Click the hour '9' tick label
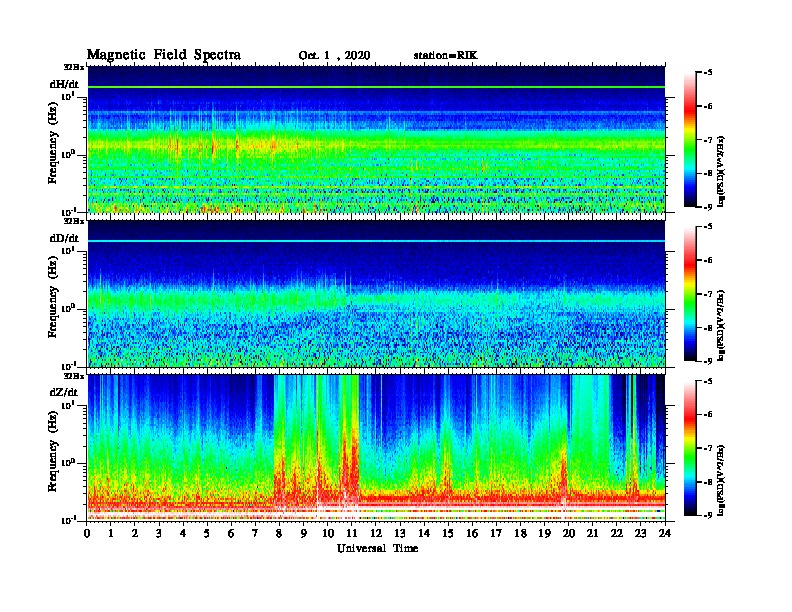Screen dimensions: 792x612 (304, 534)
